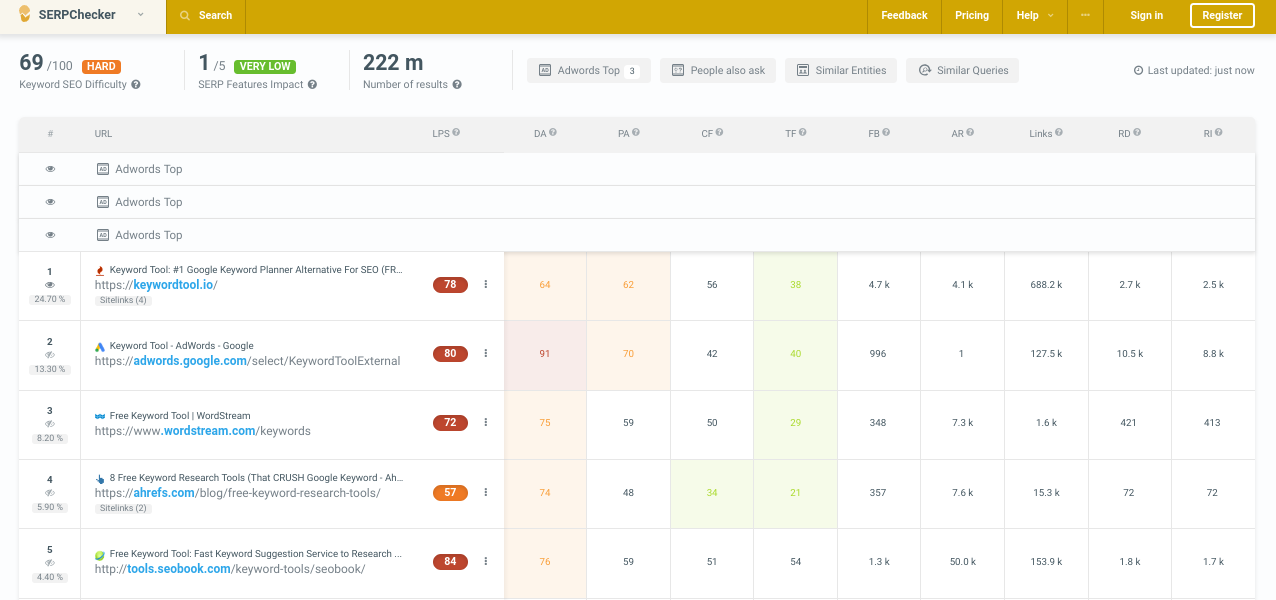This screenshot has width=1276, height=600.
Task: Open the Feedback menu item
Action: coord(904,15)
